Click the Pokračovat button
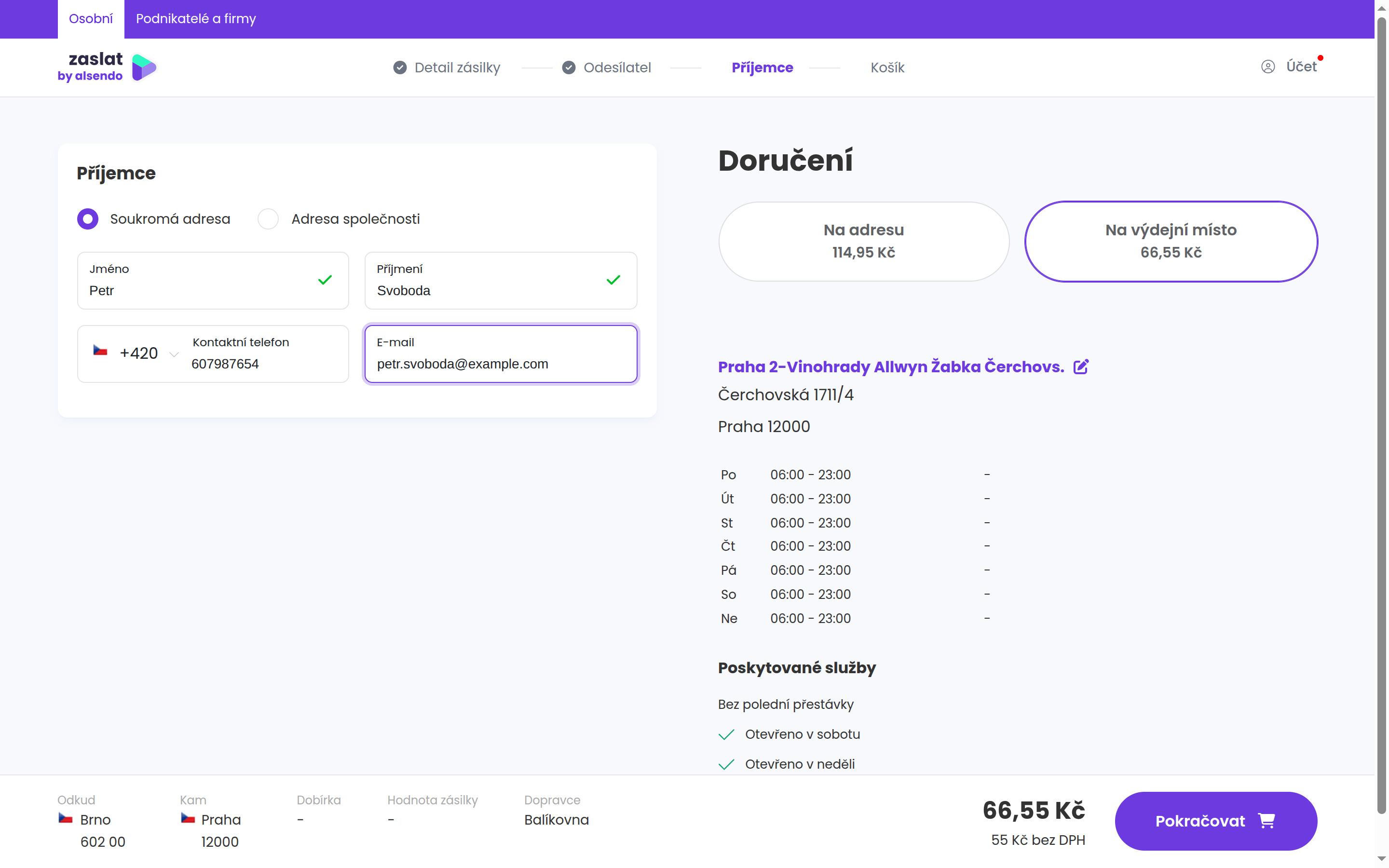 pyautogui.click(x=1216, y=821)
